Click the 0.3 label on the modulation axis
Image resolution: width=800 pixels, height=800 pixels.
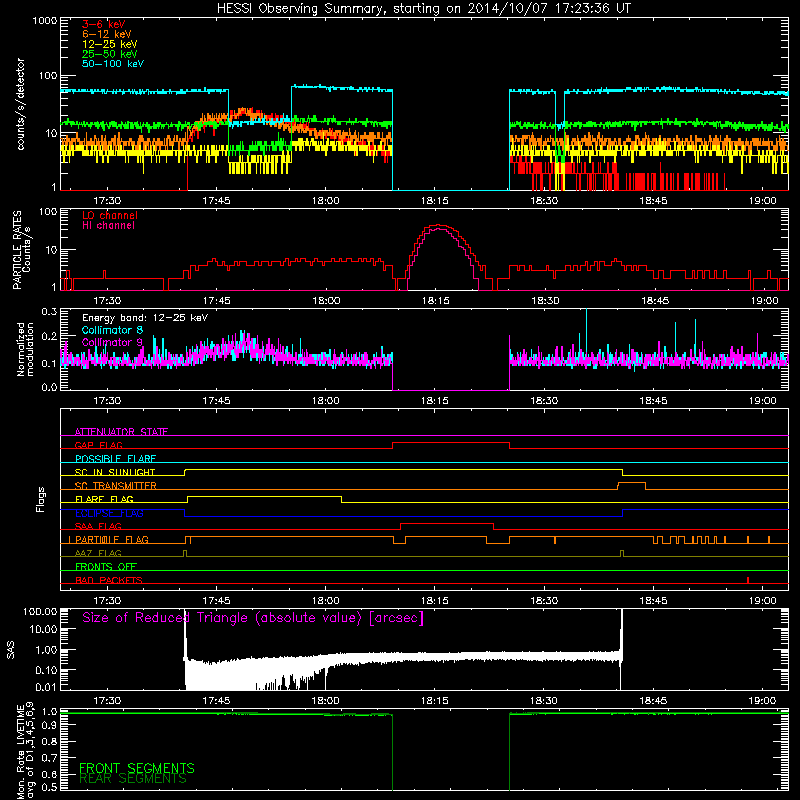pyautogui.click(x=49, y=312)
